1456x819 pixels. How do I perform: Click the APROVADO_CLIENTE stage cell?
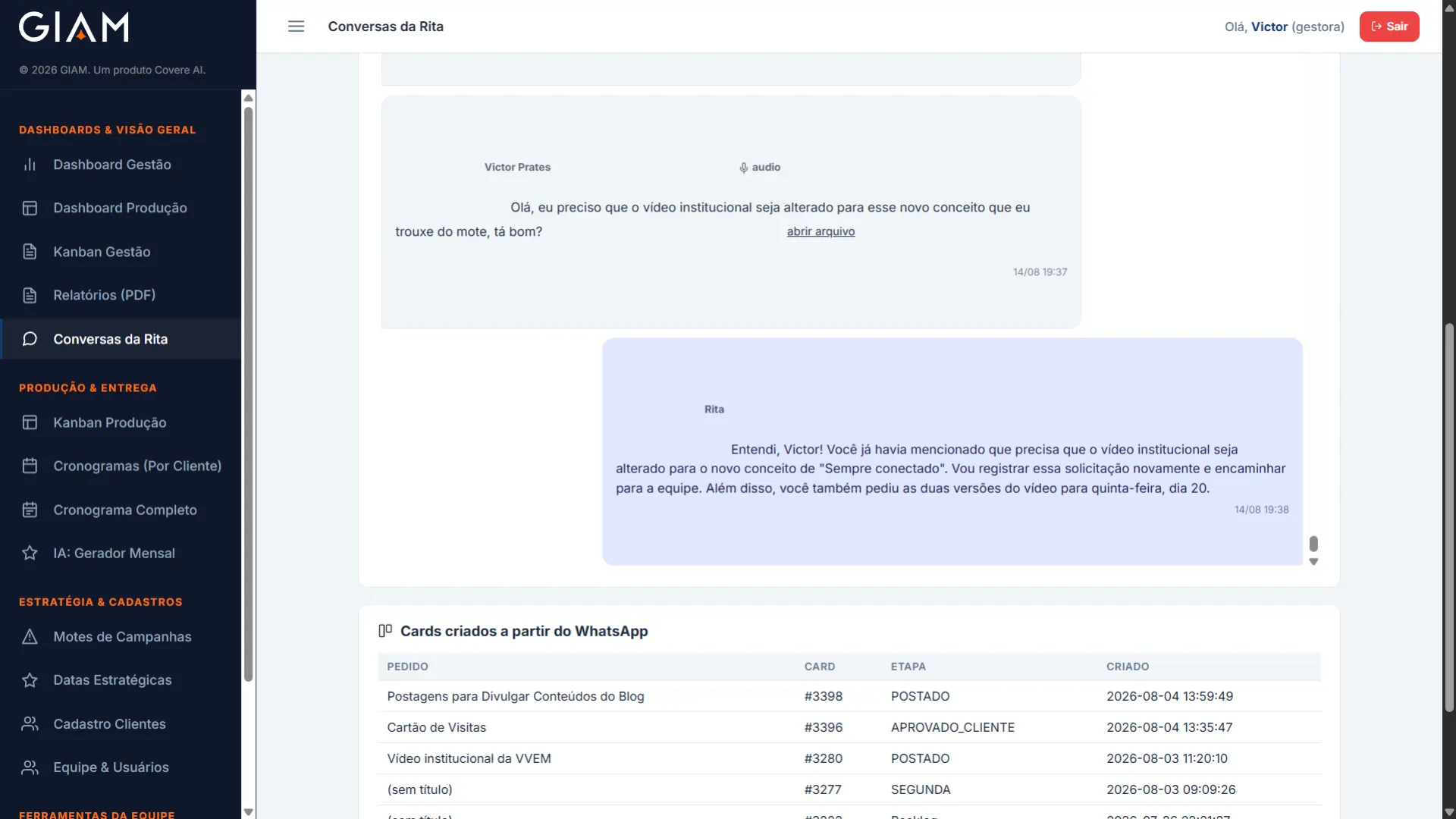click(x=952, y=727)
